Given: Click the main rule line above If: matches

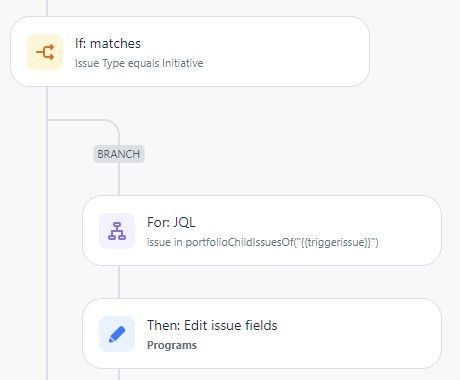Looking at the screenshot, I should (x=47, y=8).
